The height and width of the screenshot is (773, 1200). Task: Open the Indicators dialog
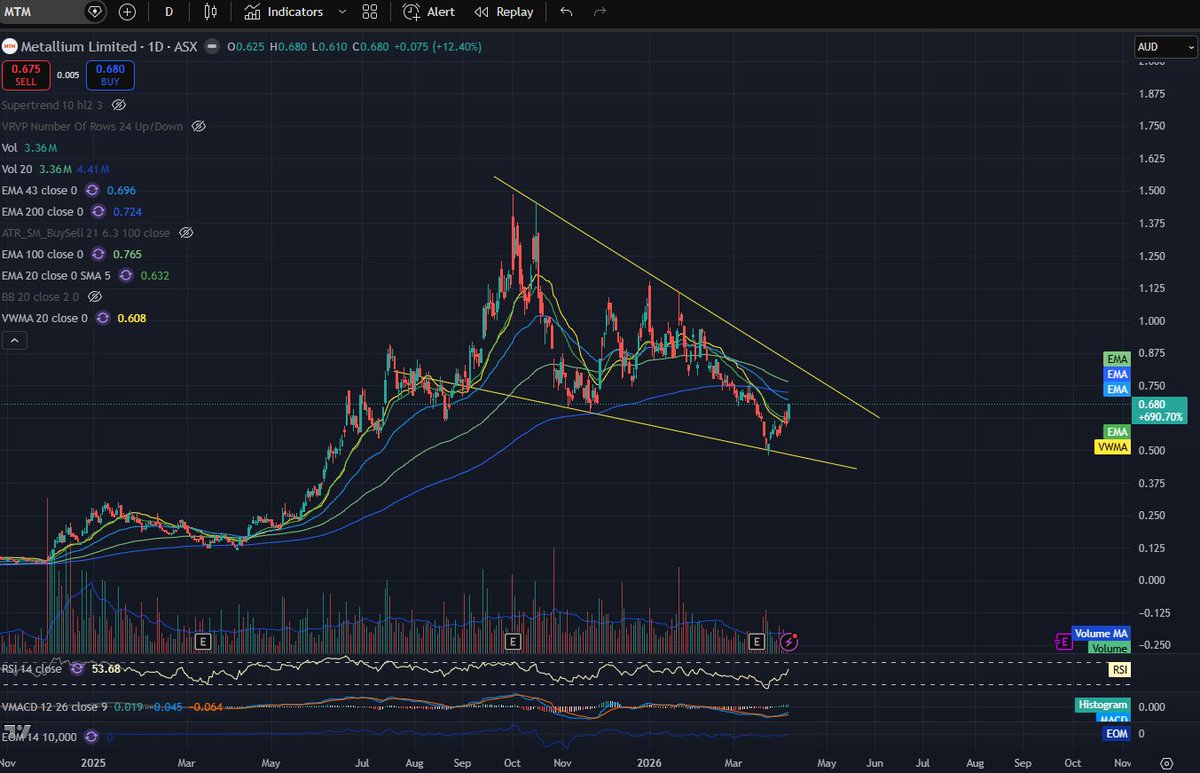[x=284, y=12]
